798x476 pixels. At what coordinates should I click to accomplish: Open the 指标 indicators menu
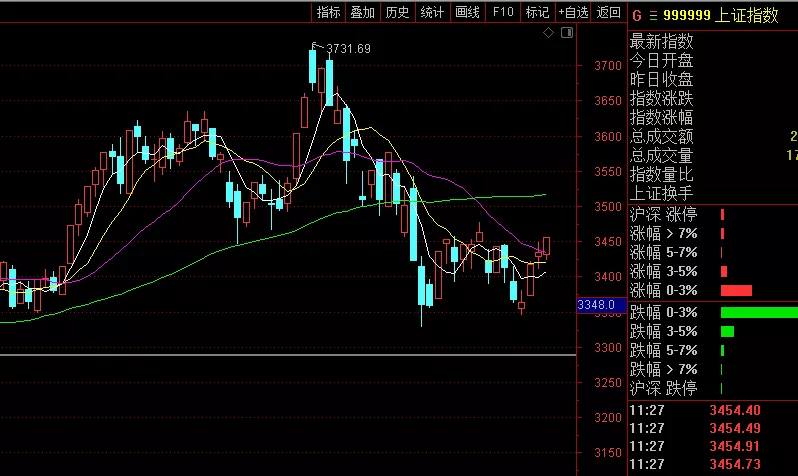pyautogui.click(x=328, y=12)
